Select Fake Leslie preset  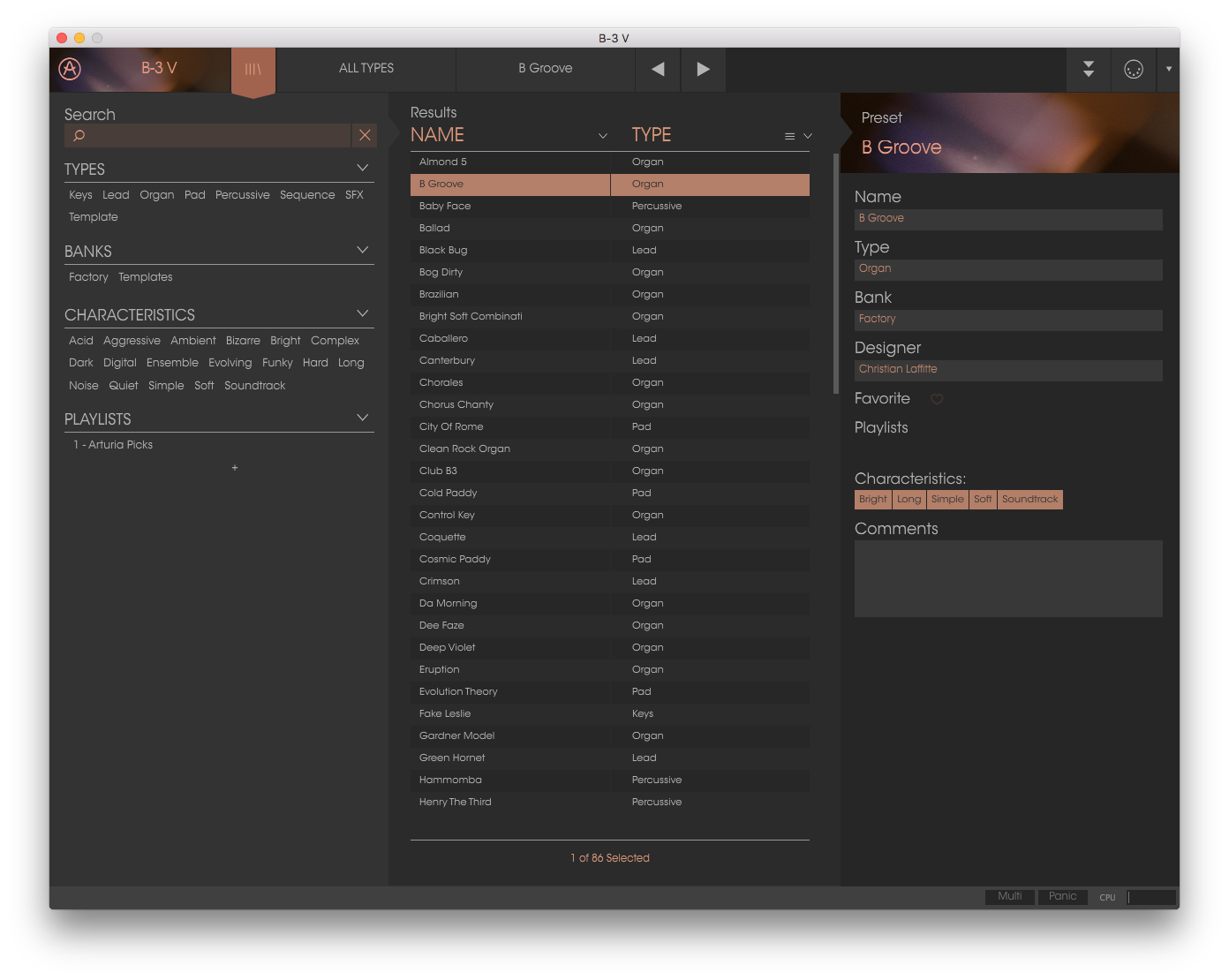610,714
